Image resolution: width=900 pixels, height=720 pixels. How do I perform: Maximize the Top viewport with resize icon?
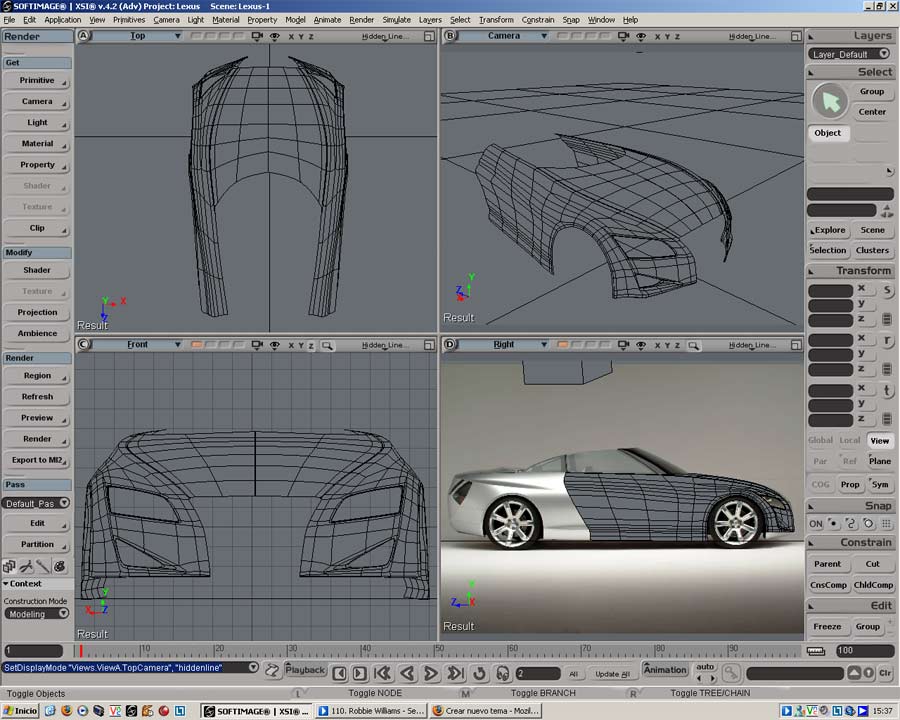(x=429, y=36)
